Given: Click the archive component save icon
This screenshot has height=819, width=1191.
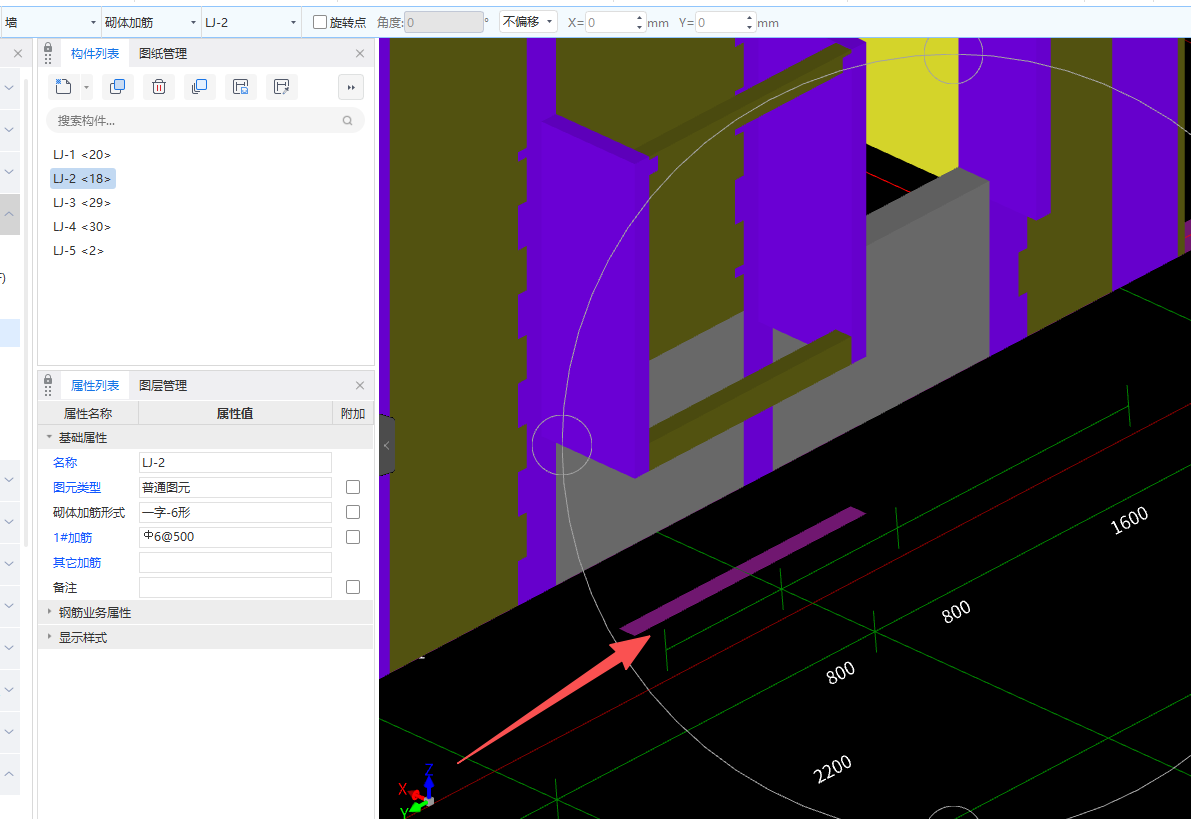Looking at the screenshot, I should (x=240, y=87).
